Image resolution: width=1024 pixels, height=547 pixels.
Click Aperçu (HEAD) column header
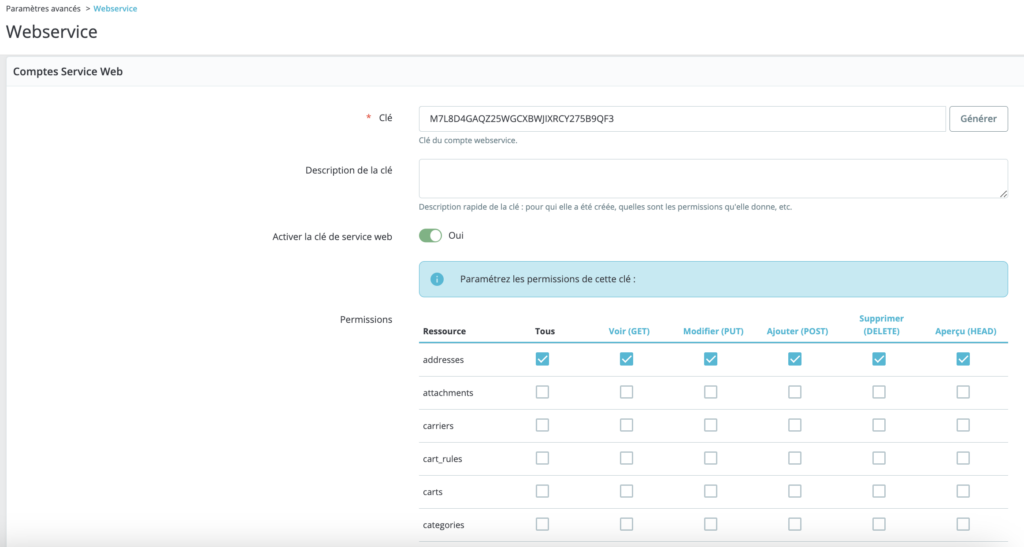[x=965, y=331]
